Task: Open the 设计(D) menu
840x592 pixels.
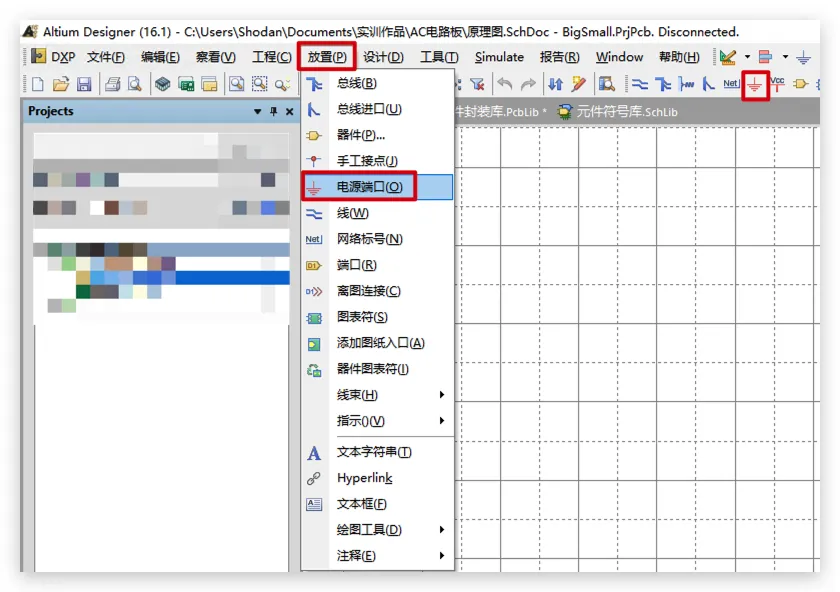Action: pyautogui.click(x=383, y=57)
